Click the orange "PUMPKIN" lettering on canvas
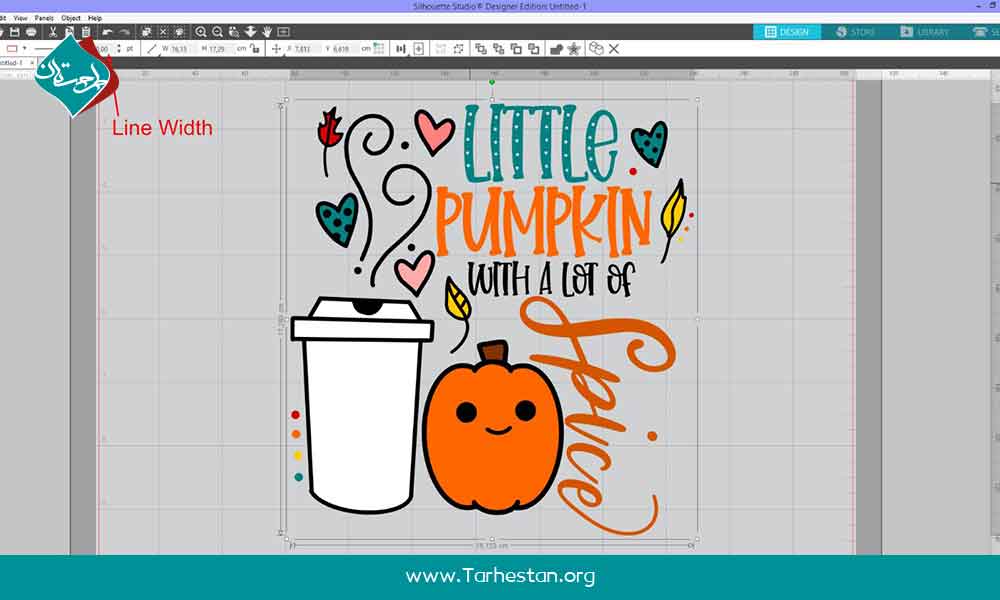The height and width of the screenshot is (600, 1000). point(544,221)
